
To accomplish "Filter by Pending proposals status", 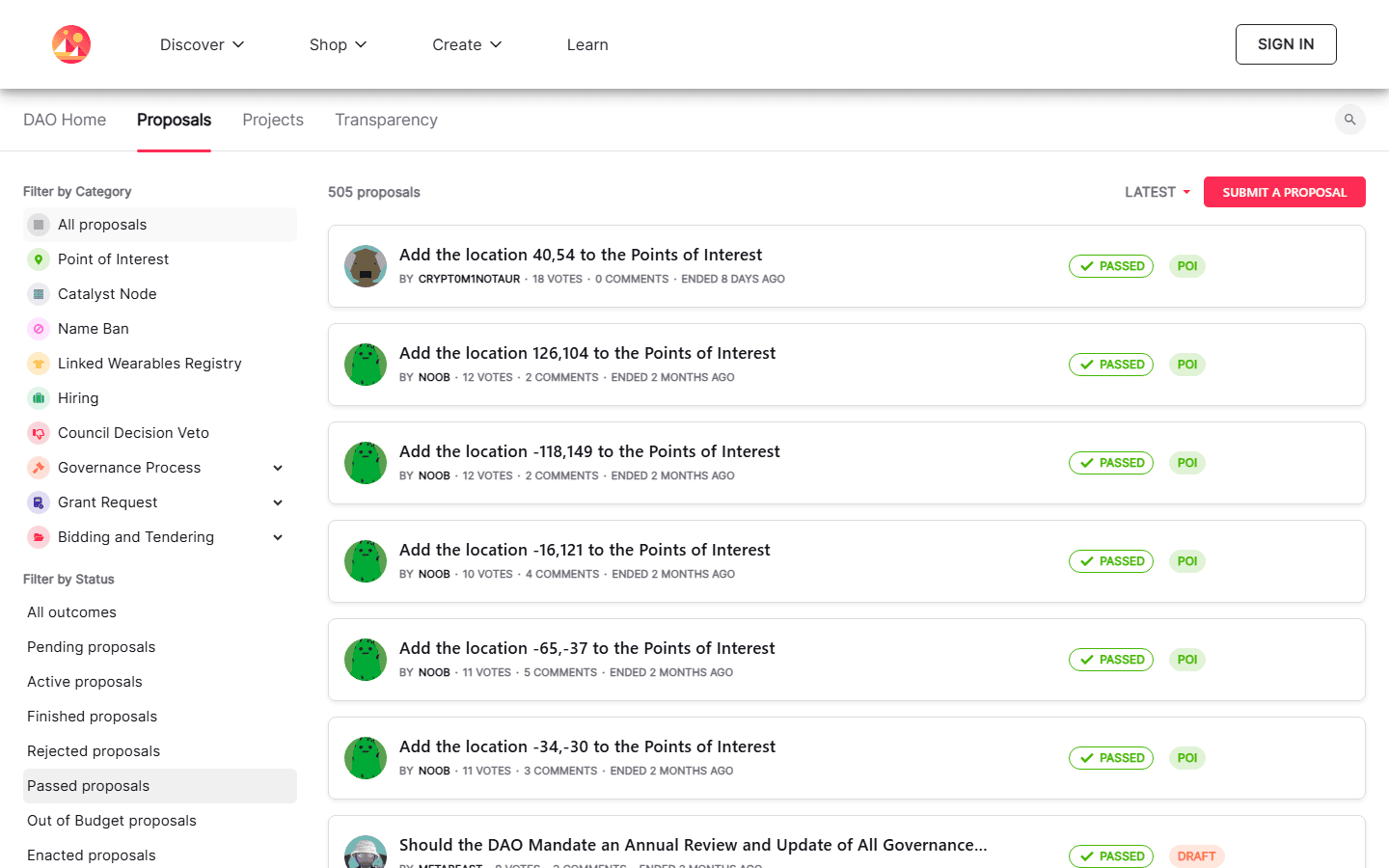I will click(160, 647).
